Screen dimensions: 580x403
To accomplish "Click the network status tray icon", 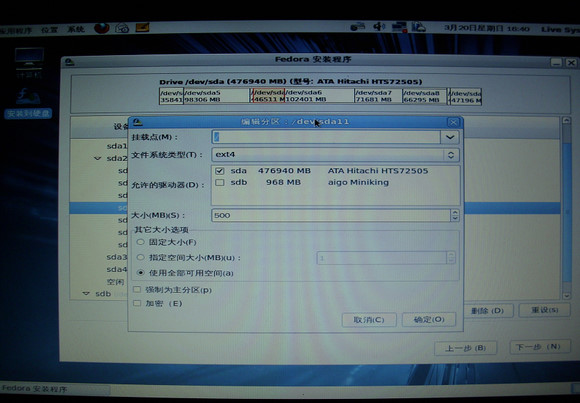I will pyautogui.click(x=399, y=27).
